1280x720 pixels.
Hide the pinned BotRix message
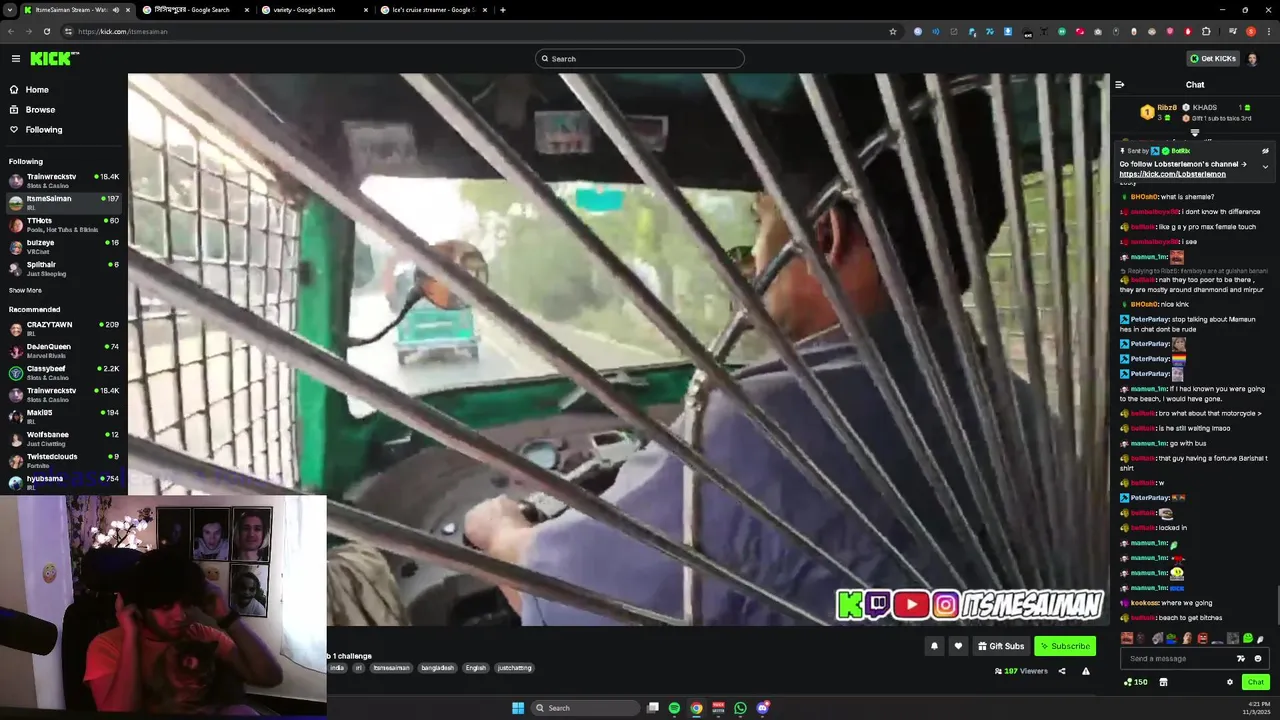1265,151
